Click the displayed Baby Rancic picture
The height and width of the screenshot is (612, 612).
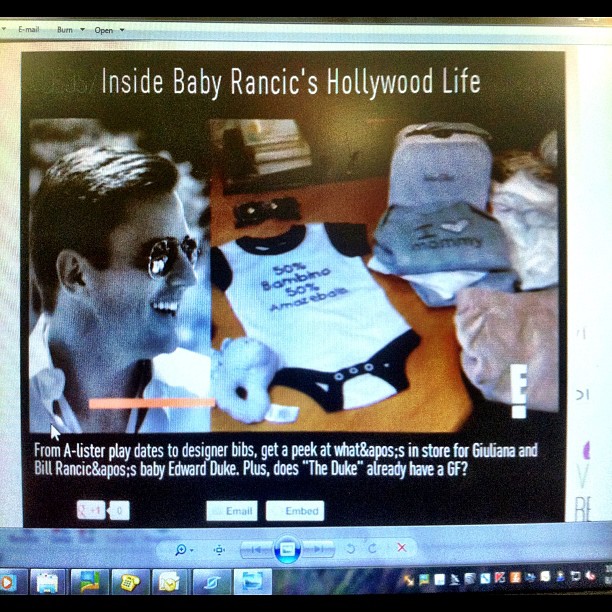click(294, 289)
